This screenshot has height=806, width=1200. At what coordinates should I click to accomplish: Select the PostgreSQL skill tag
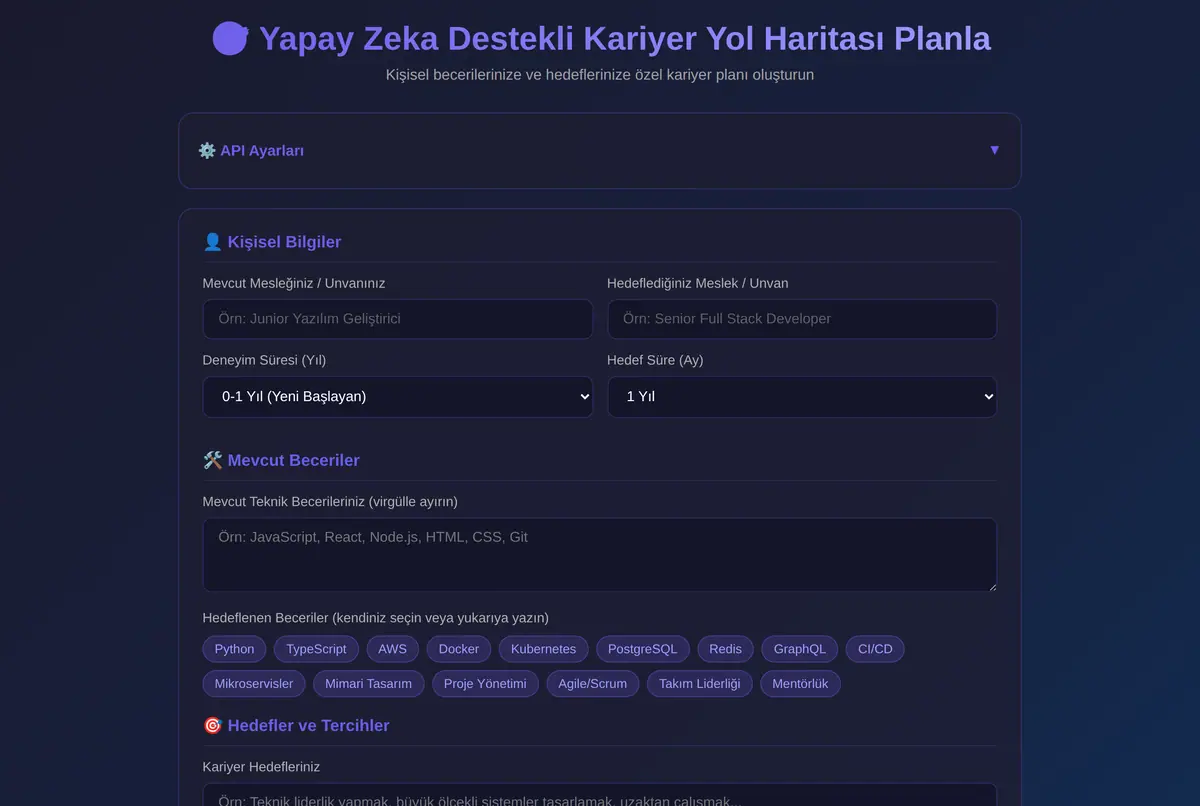click(x=643, y=649)
